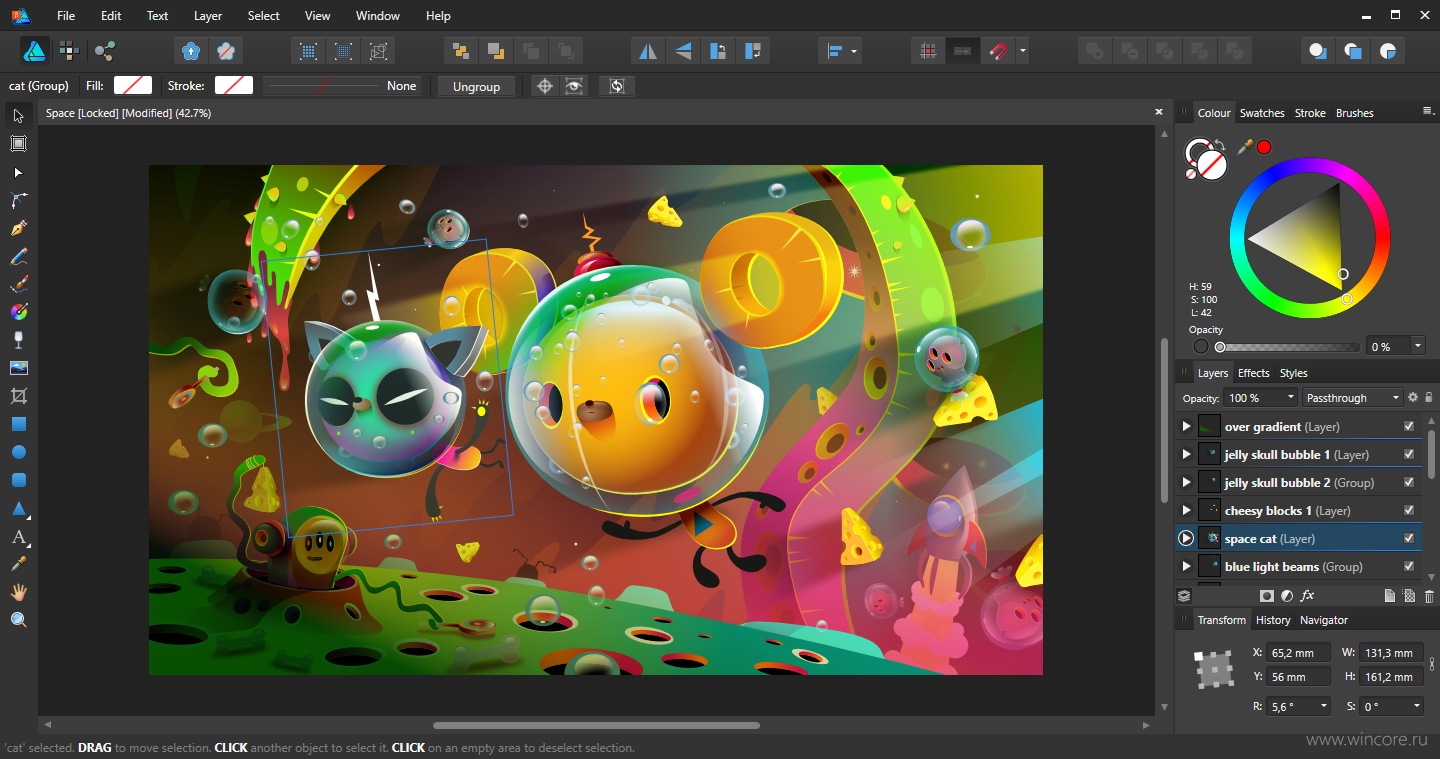Open the Layer menu
The width and height of the screenshot is (1440, 759).
coord(208,16)
